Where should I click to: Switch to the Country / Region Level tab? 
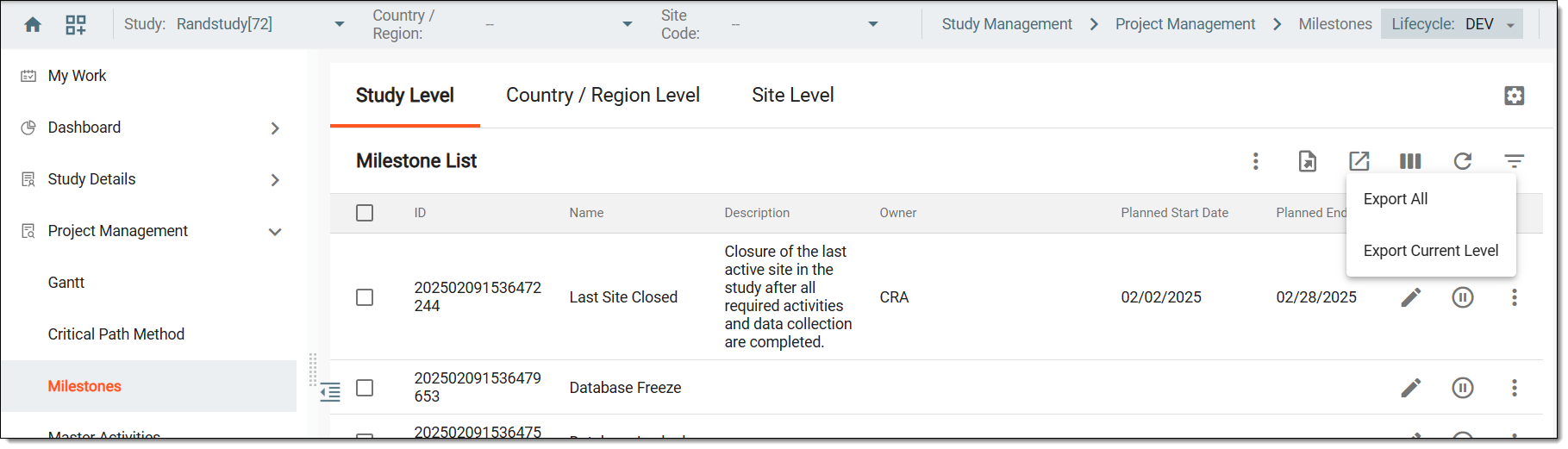click(603, 95)
